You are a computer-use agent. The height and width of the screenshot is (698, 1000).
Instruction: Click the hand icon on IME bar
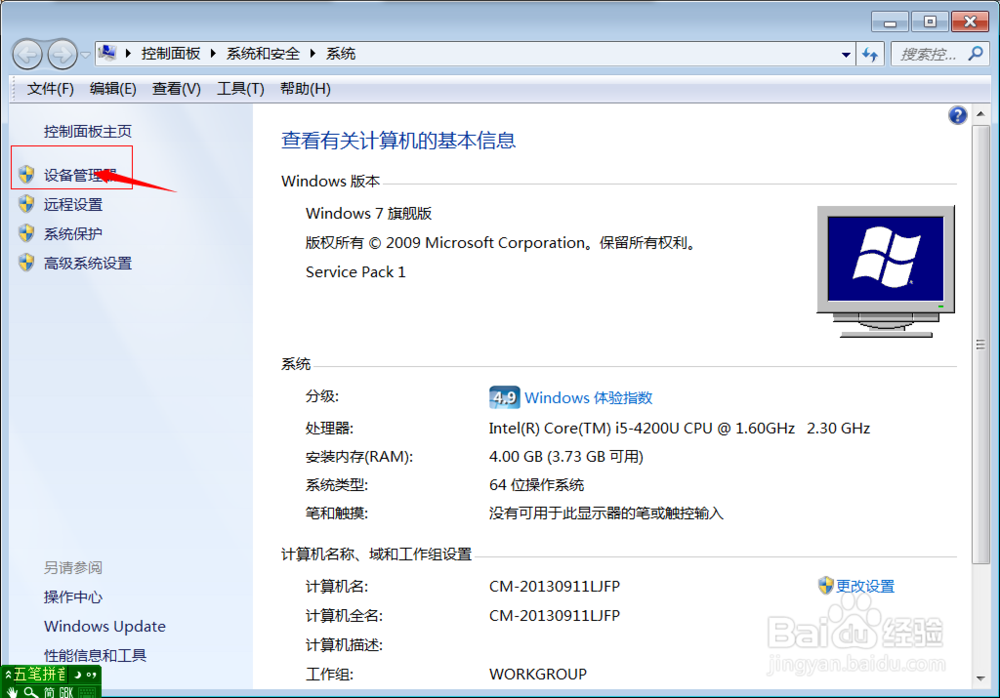coord(13,692)
